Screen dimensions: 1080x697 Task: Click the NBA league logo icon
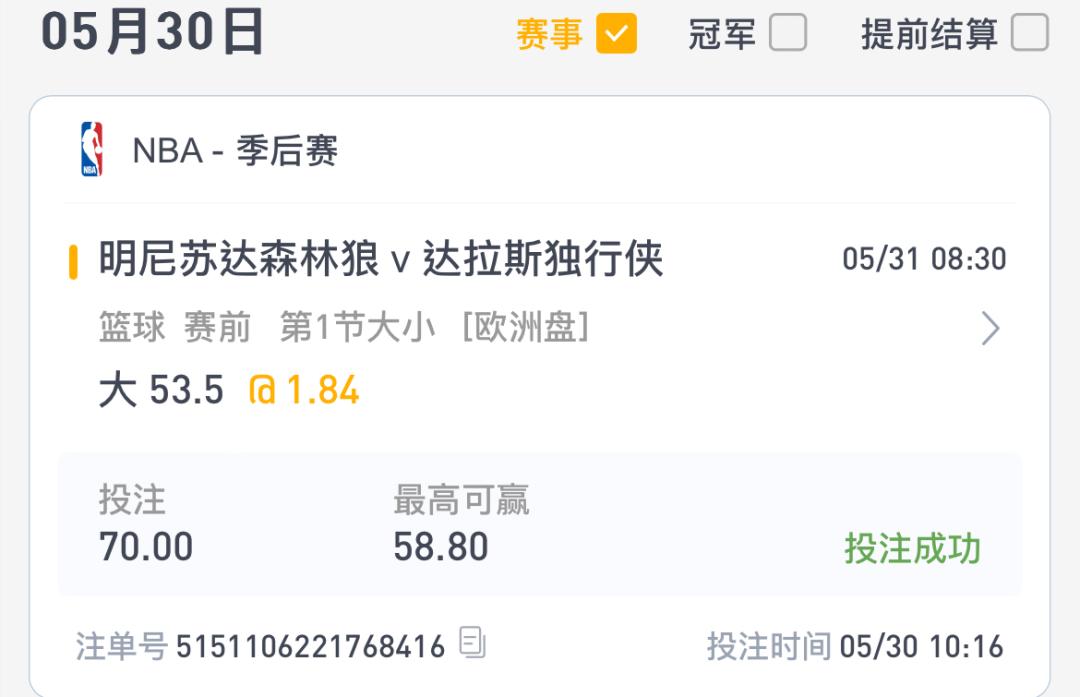[x=92, y=149]
